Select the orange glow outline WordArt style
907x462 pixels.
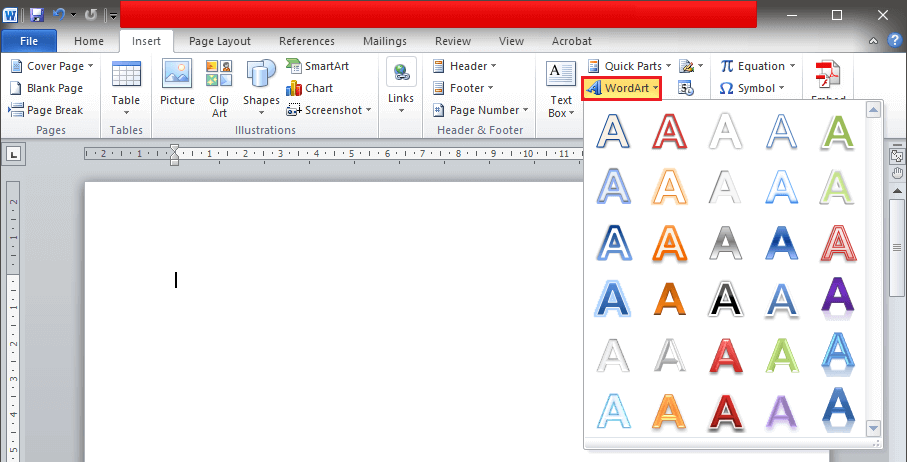[x=669, y=186]
